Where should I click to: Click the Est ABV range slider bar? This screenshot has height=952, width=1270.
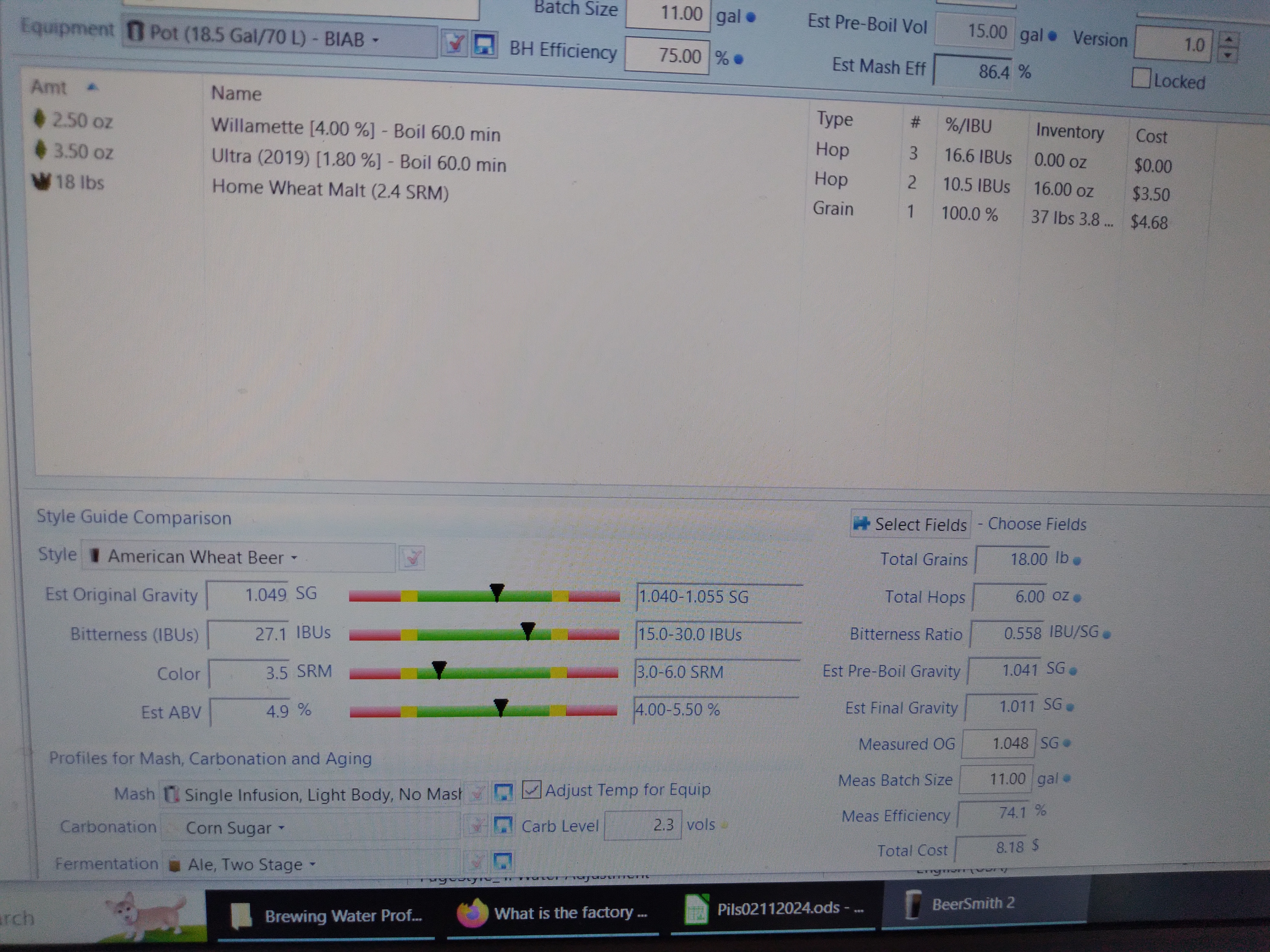pyautogui.click(x=483, y=712)
